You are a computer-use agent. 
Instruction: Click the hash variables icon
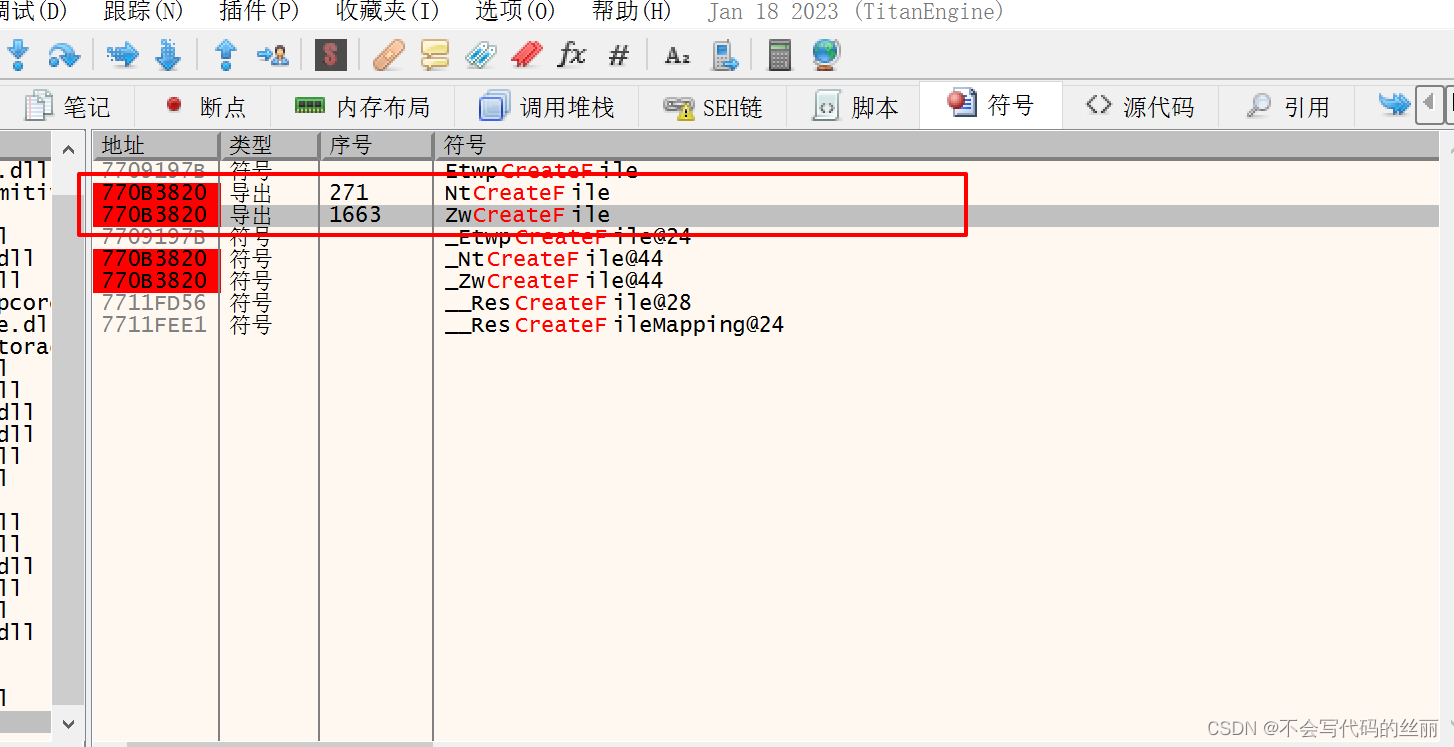tap(619, 55)
